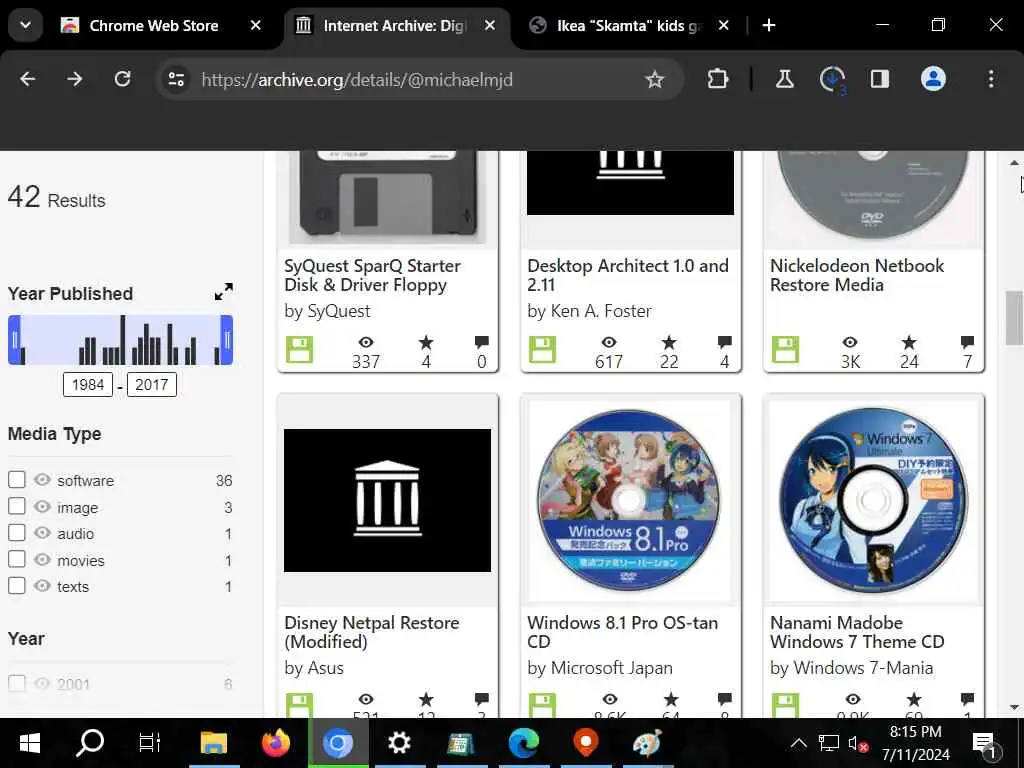Toggle eye icon next to texts

pyautogui.click(x=42, y=586)
